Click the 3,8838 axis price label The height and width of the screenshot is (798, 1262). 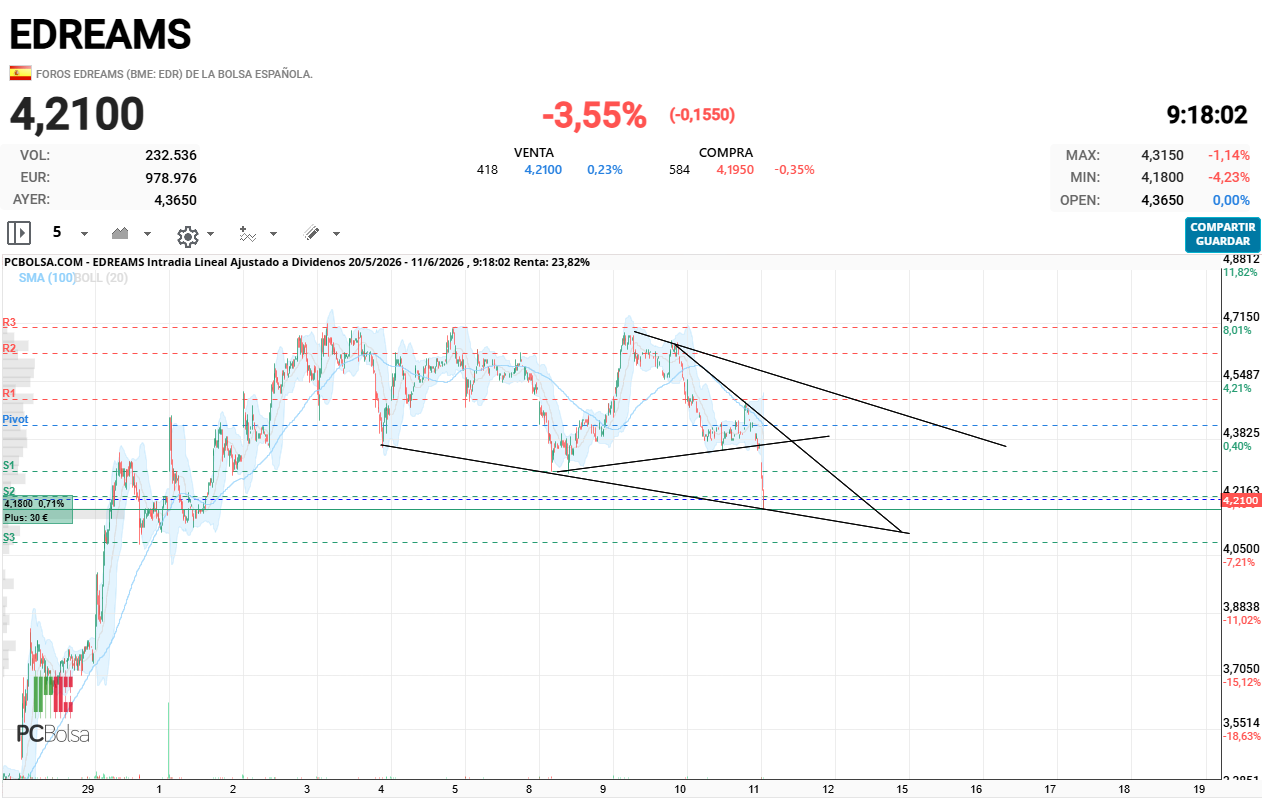[1243, 607]
